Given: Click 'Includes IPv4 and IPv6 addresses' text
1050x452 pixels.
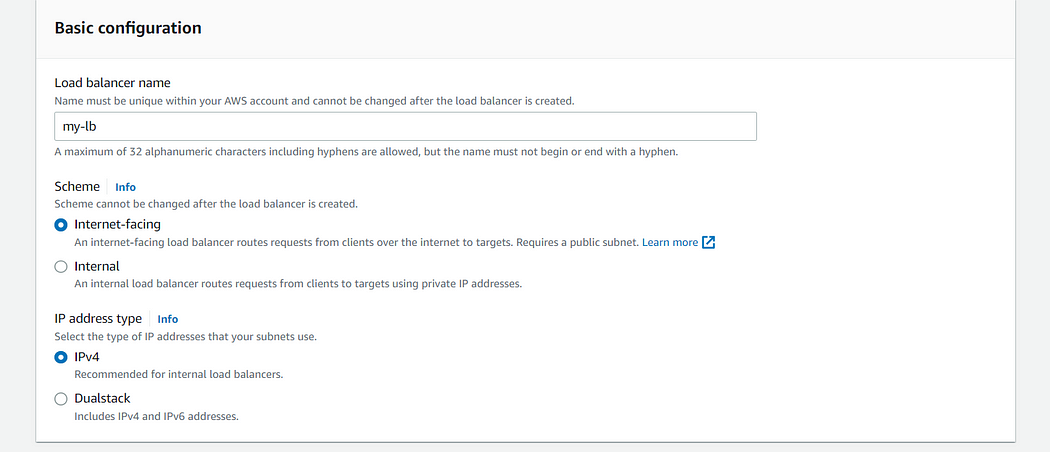Looking at the screenshot, I should tap(156, 416).
